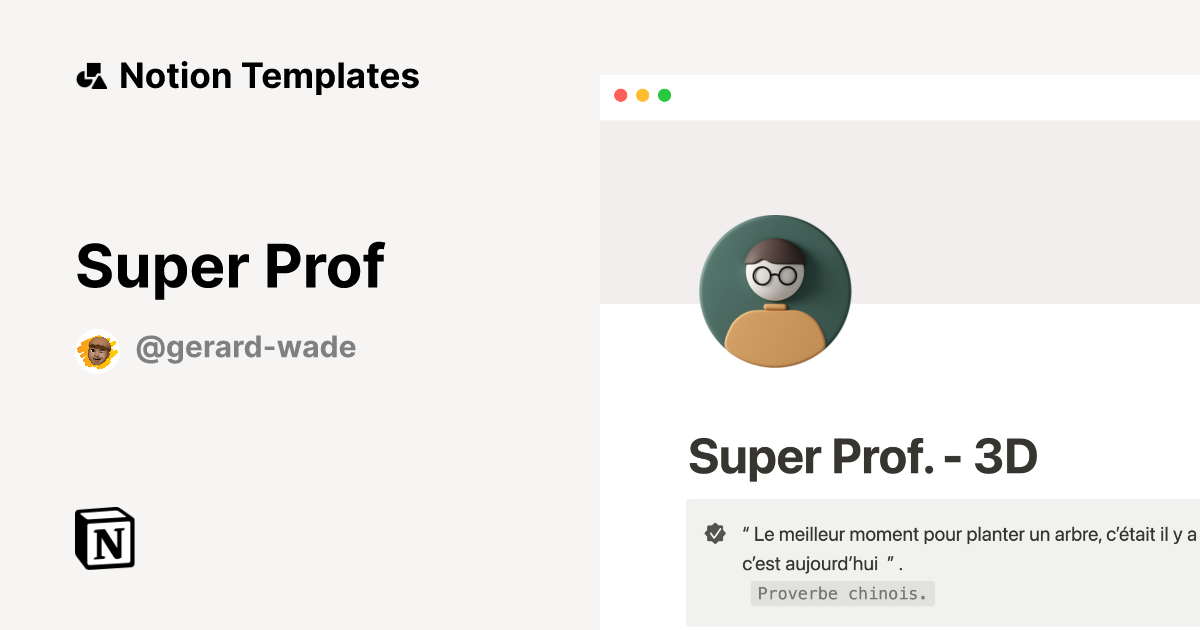
Task: Click the yellow traffic light dot
Action: click(x=642, y=96)
